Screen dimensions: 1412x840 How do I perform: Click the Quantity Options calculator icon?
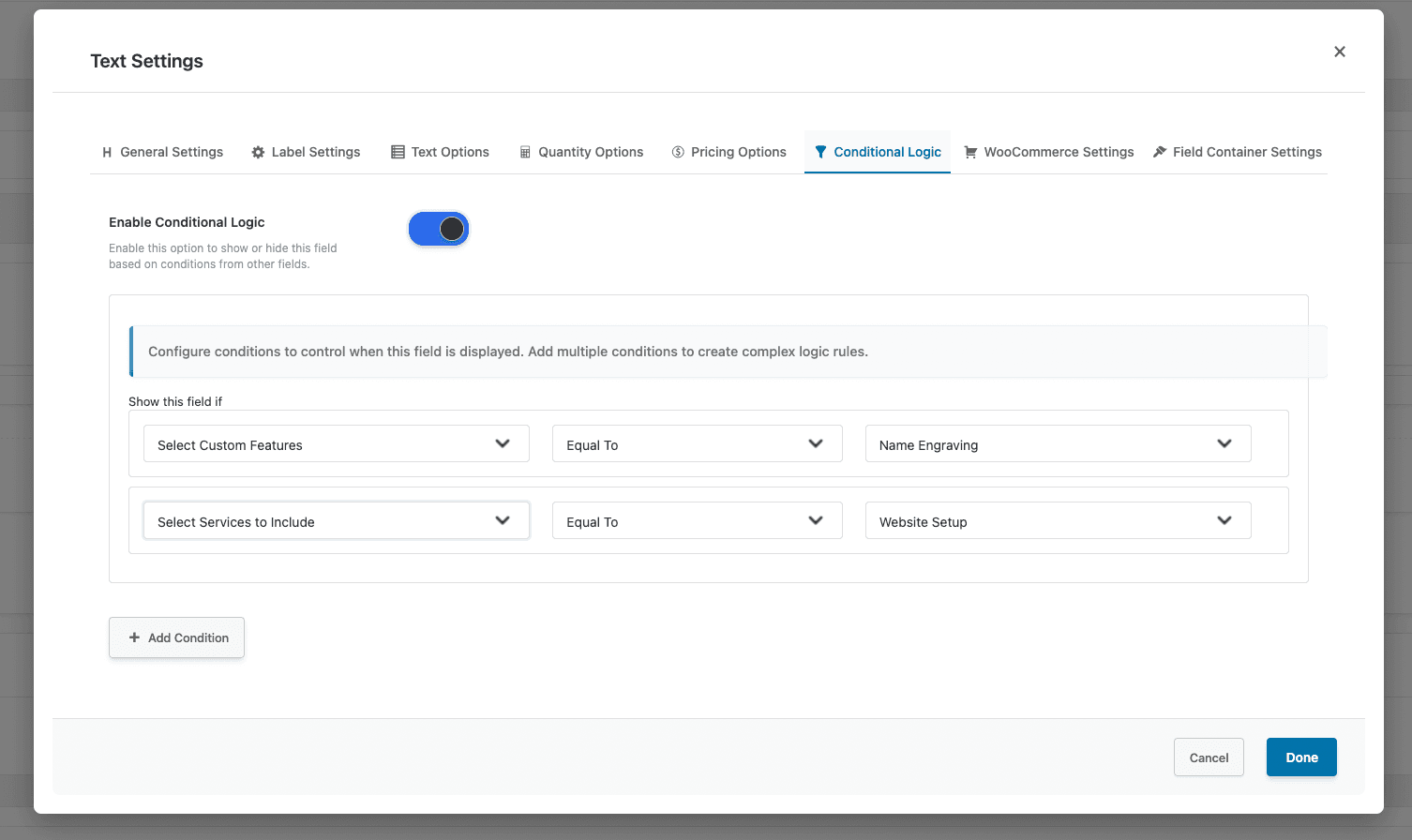(525, 152)
